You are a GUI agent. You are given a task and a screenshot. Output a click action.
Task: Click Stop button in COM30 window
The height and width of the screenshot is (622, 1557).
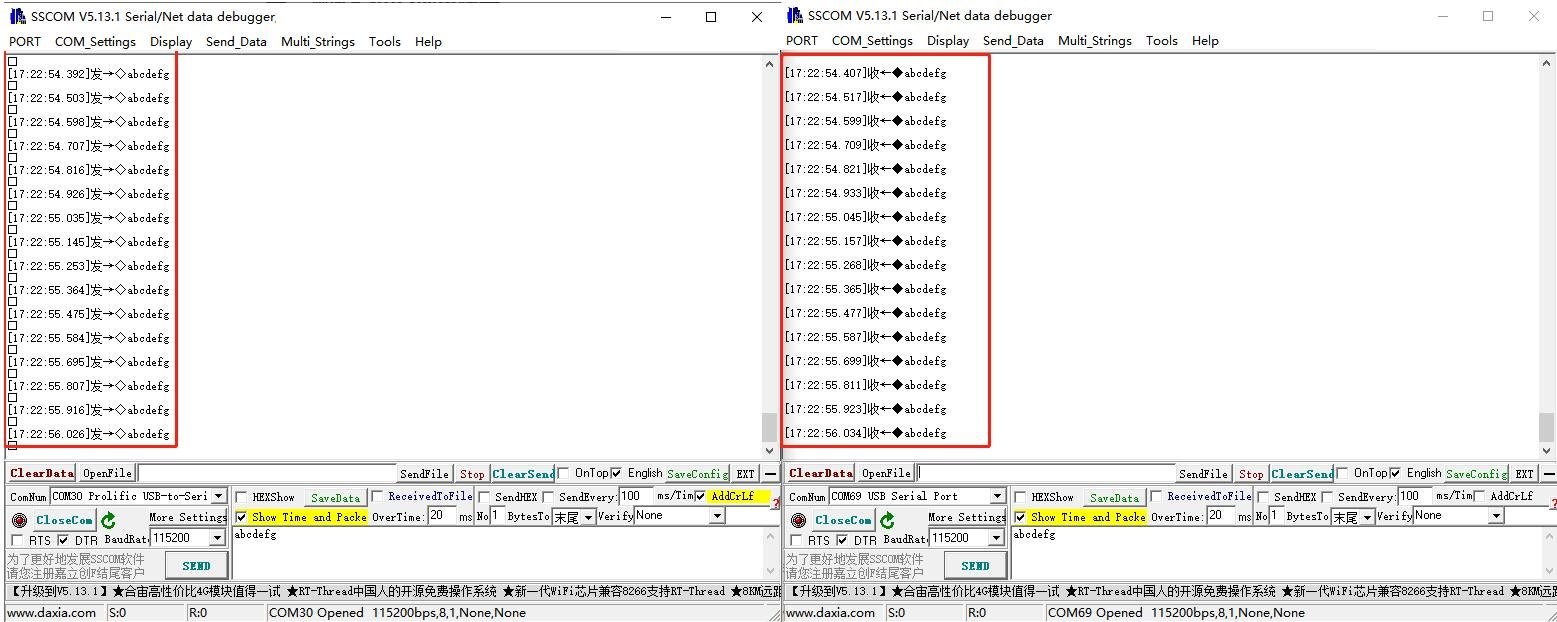[x=472, y=474]
